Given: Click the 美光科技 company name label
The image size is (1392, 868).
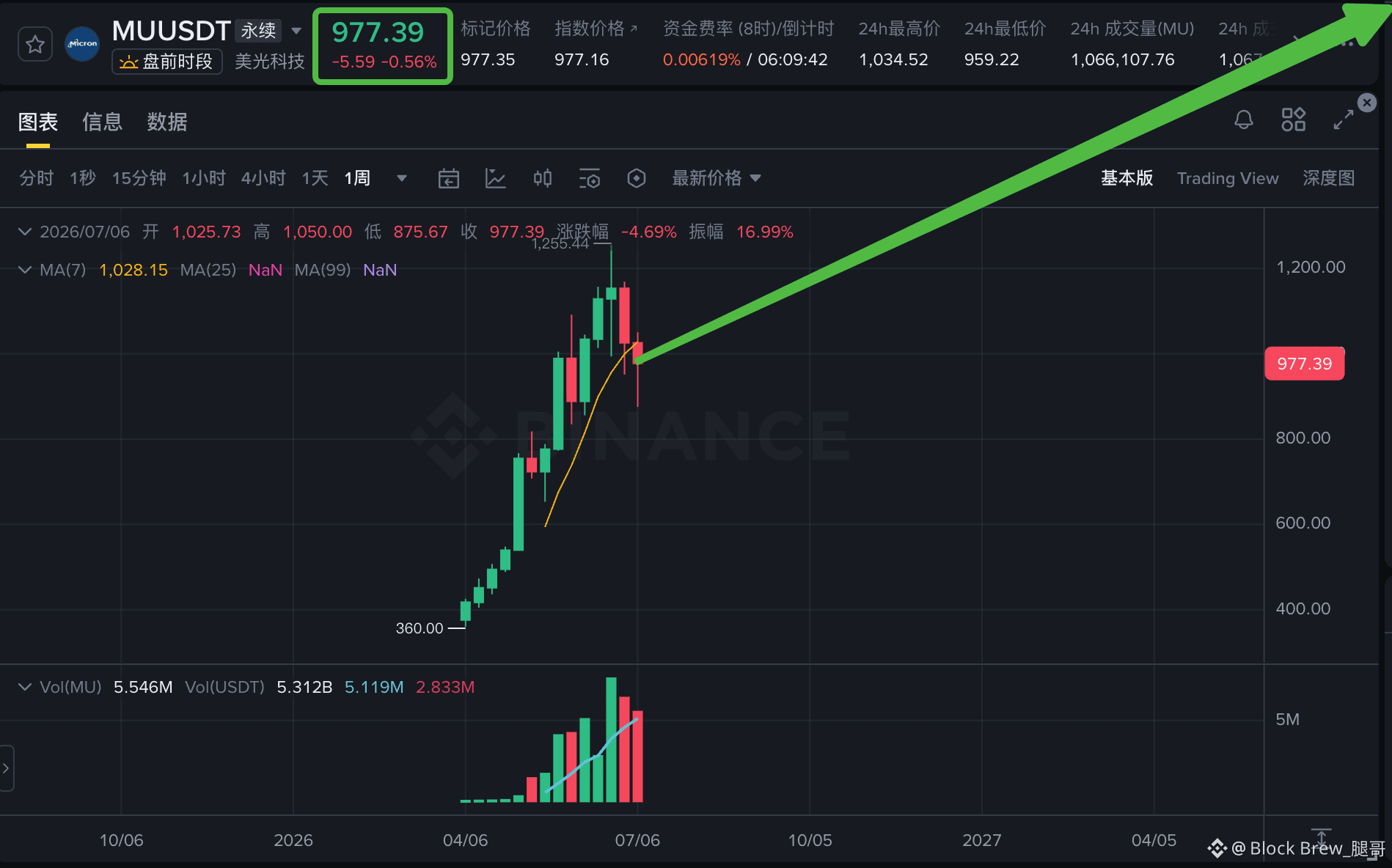Looking at the screenshot, I should pyautogui.click(x=270, y=62).
